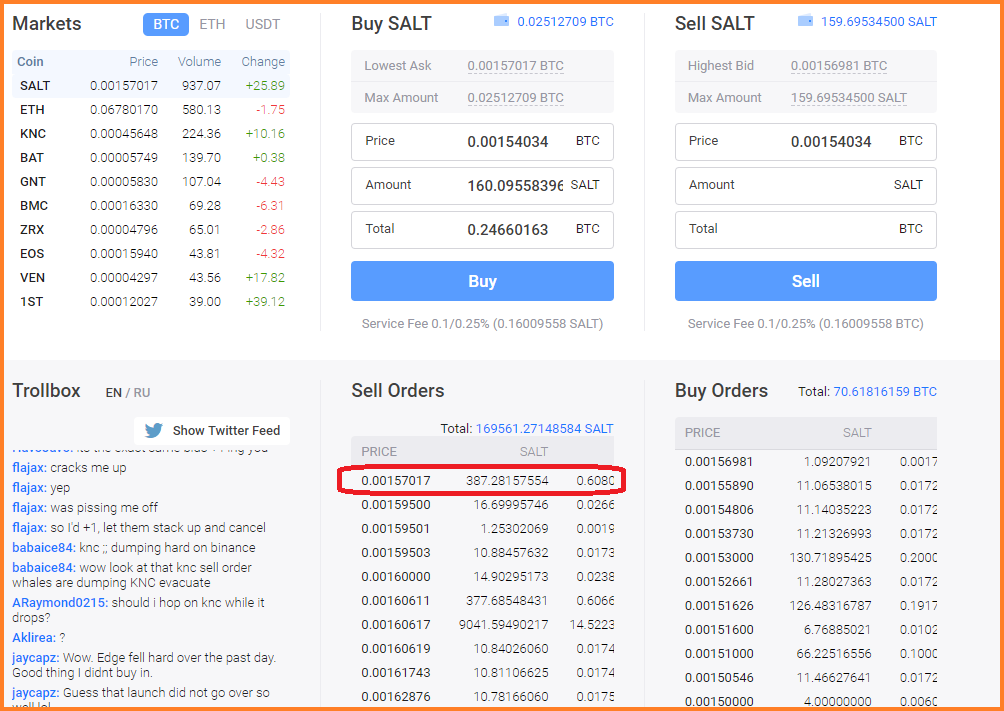Viewport: 1004px width, 711px height.
Task: Click Sell Orders total 169561.27148584 SALT
Action: click(x=544, y=429)
